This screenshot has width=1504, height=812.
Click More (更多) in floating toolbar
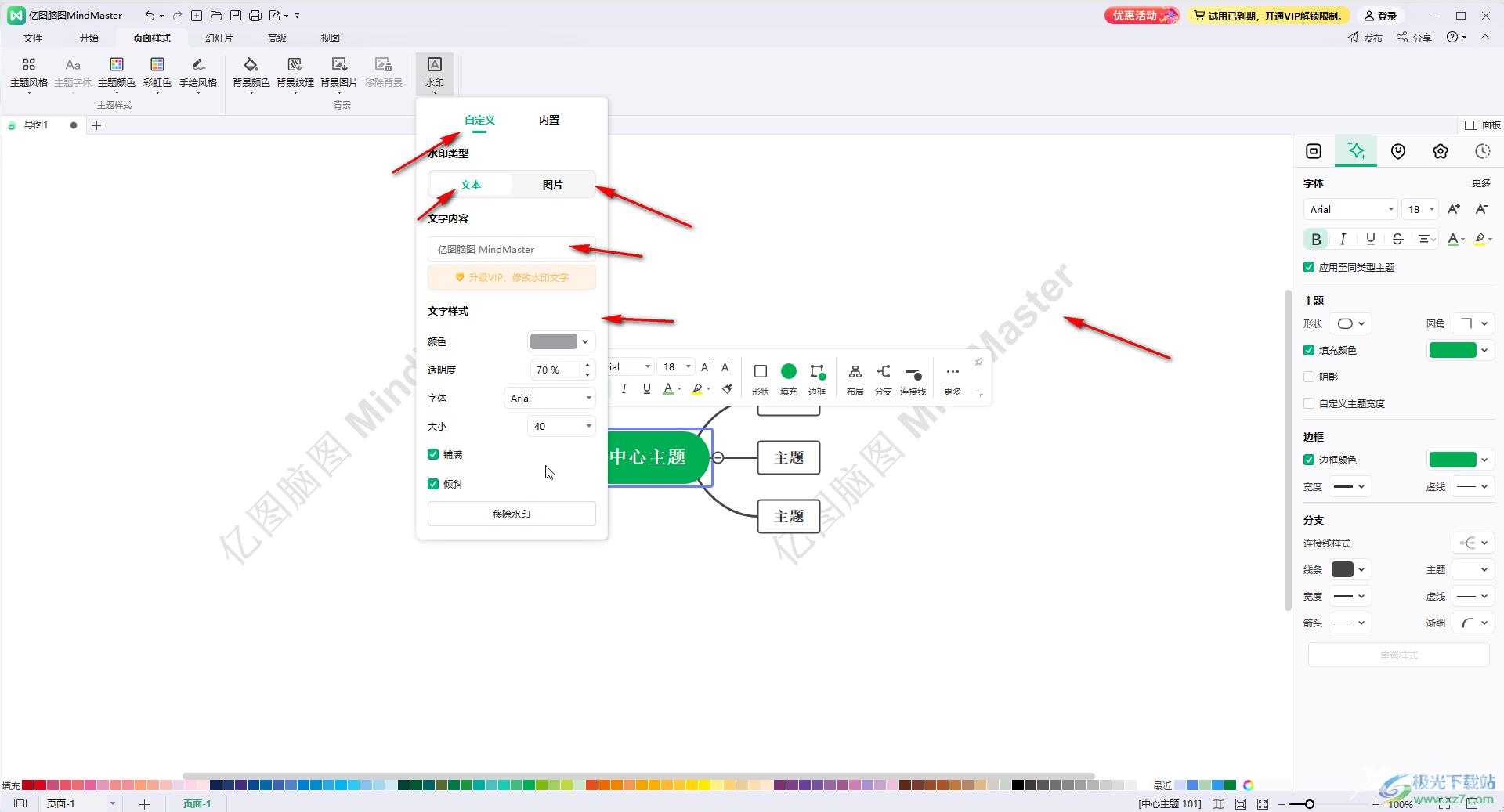953,380
